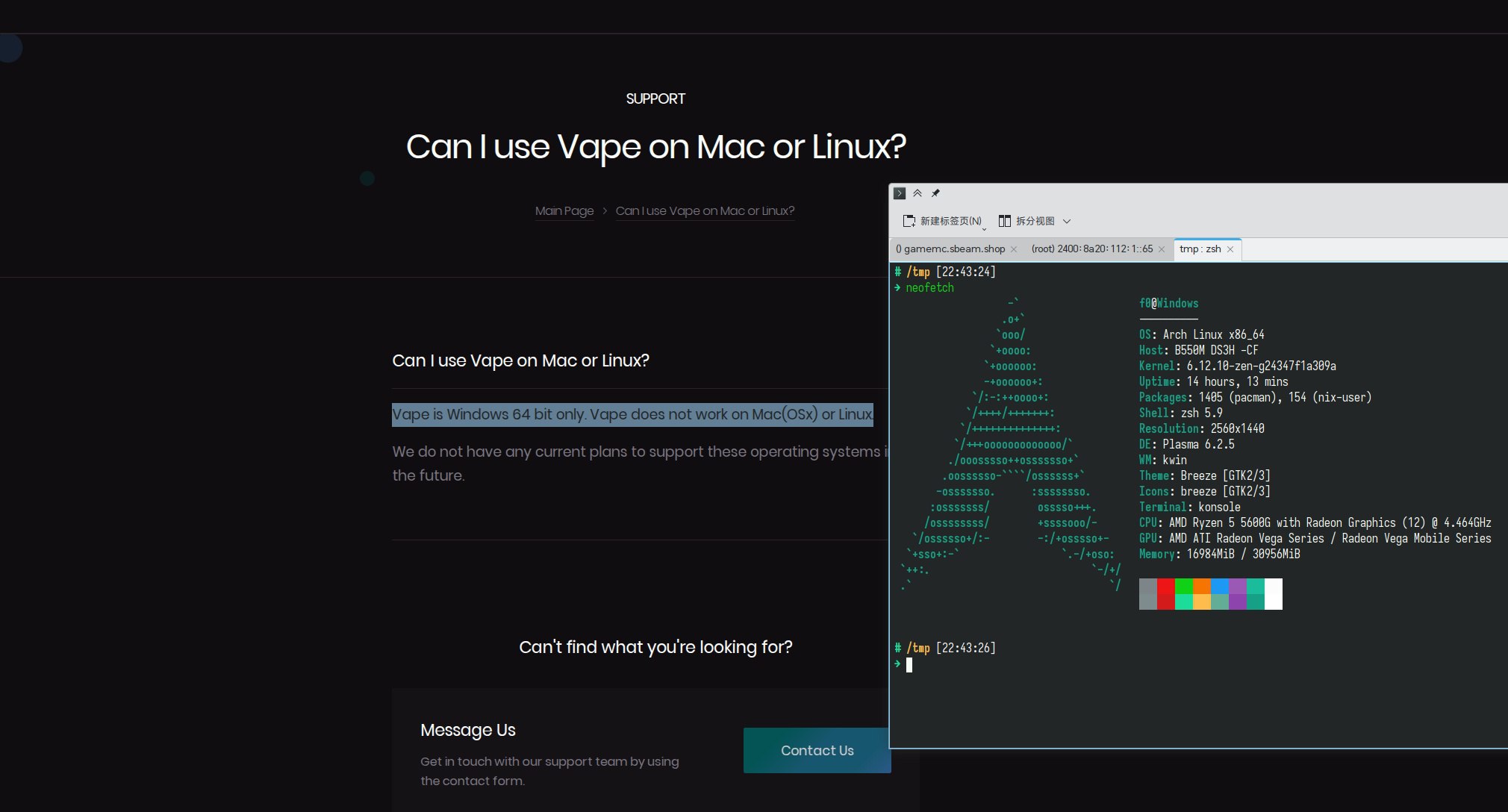Click the highlighted Vape Windows-only sentence
The image size is (1508, 812).
pyautogui.click(x=632, y=415)
